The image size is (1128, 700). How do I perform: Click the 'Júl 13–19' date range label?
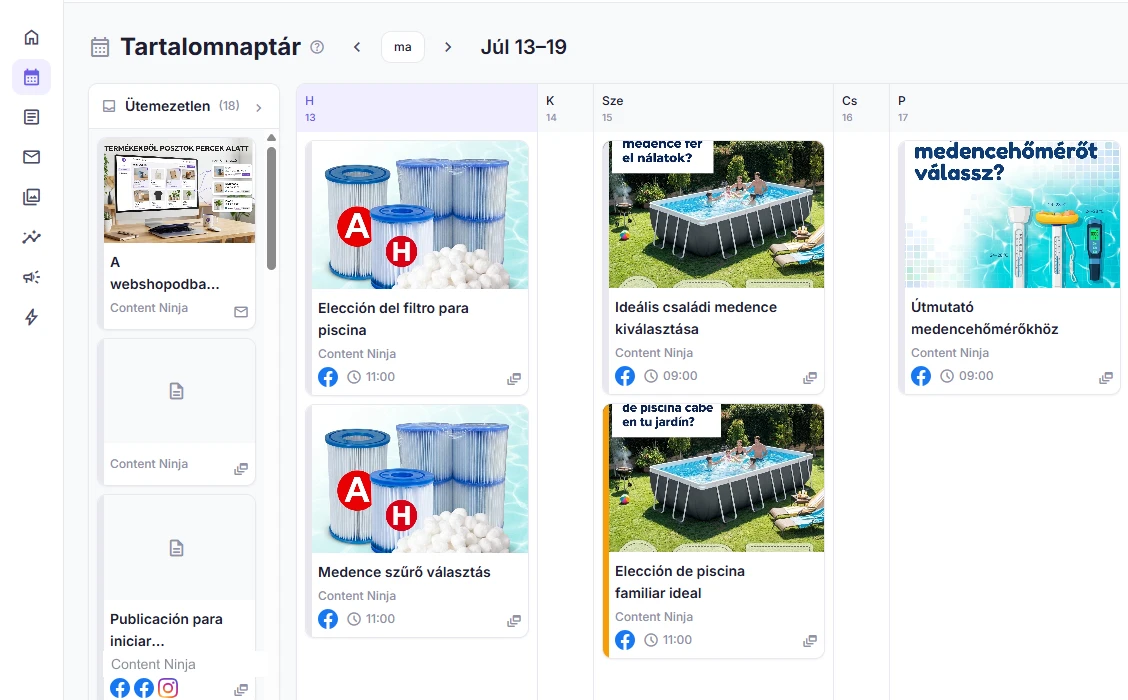coord(524,47)
